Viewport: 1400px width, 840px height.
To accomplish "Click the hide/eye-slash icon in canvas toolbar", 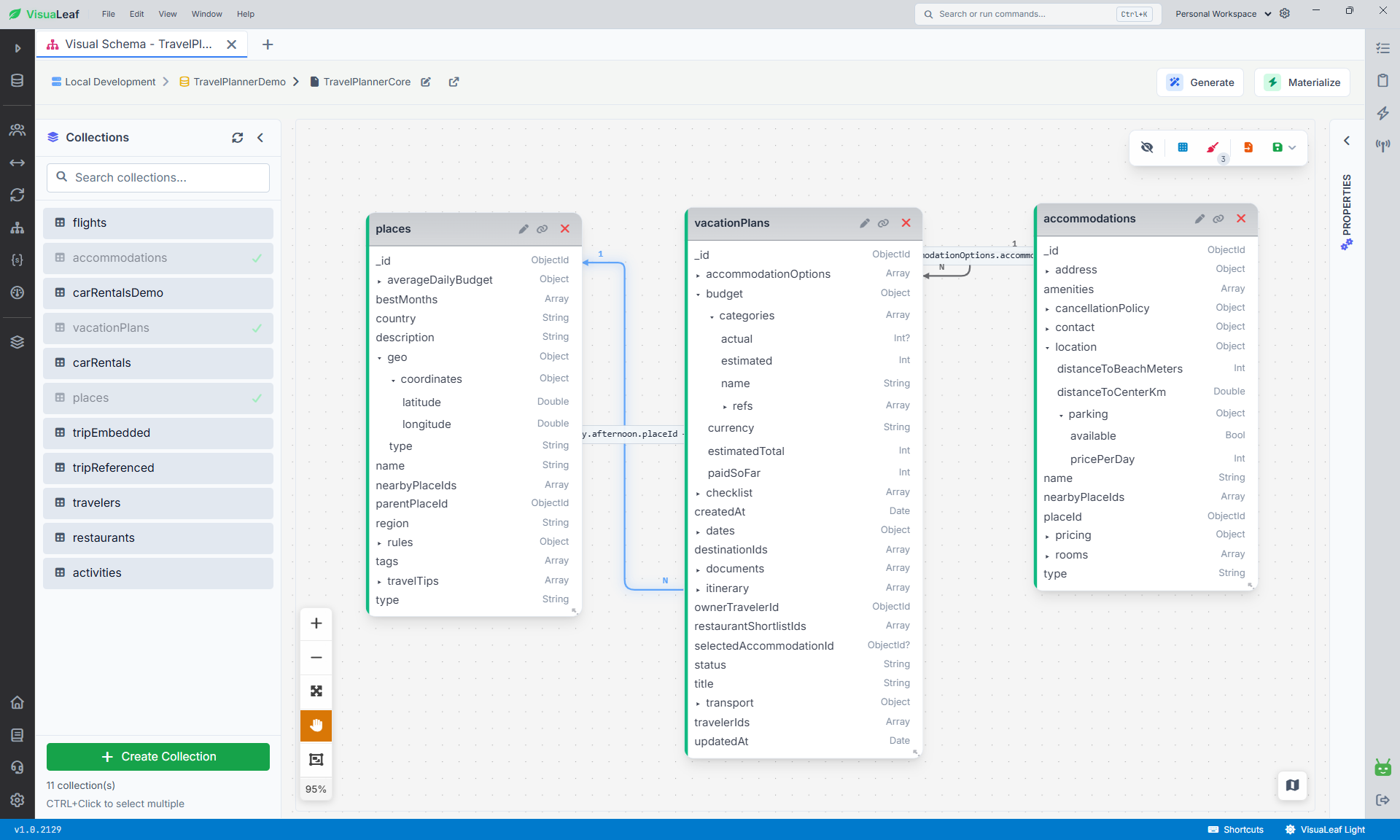I will (x=1147, y=147).
